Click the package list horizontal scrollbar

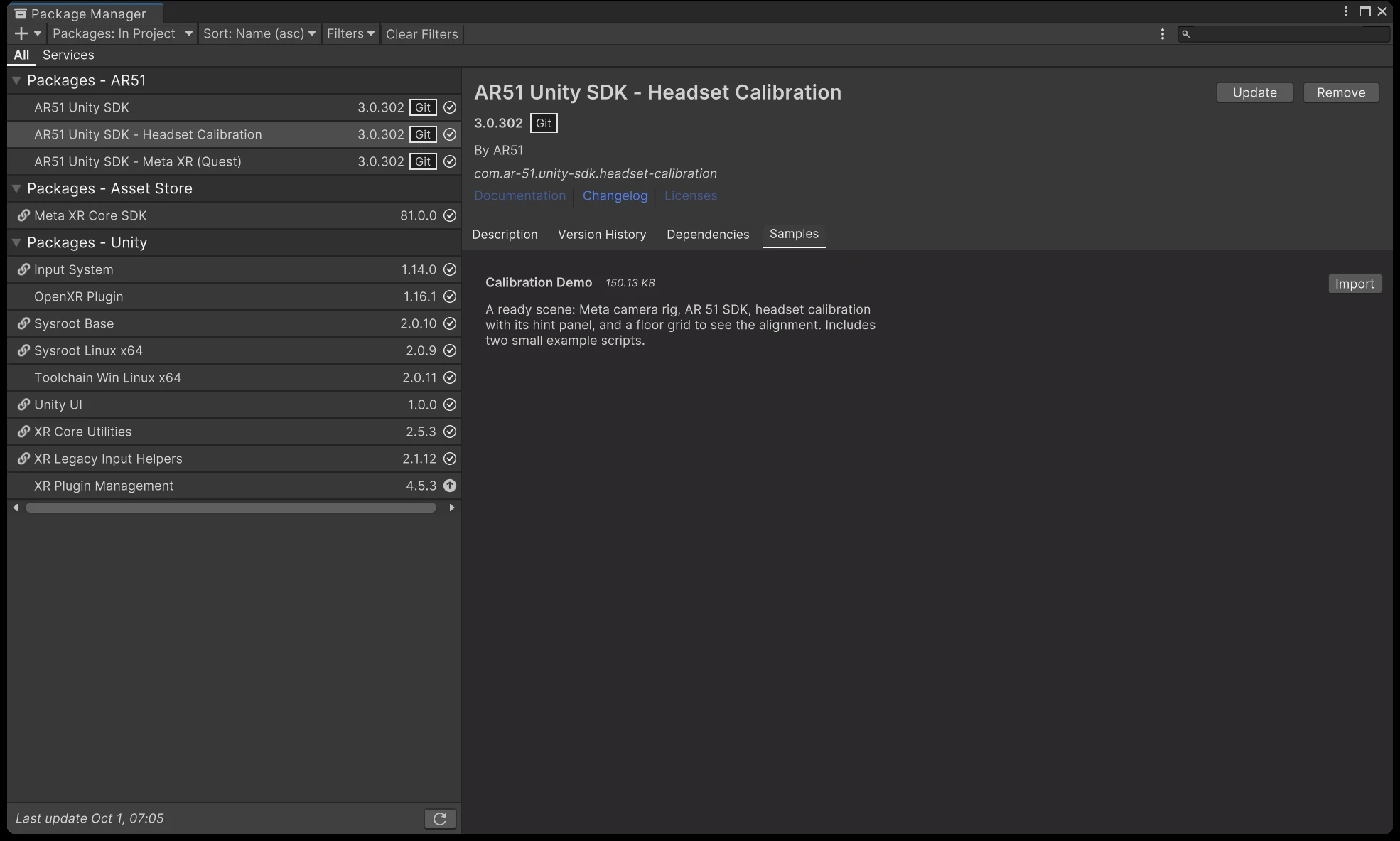tap(231, 508)
